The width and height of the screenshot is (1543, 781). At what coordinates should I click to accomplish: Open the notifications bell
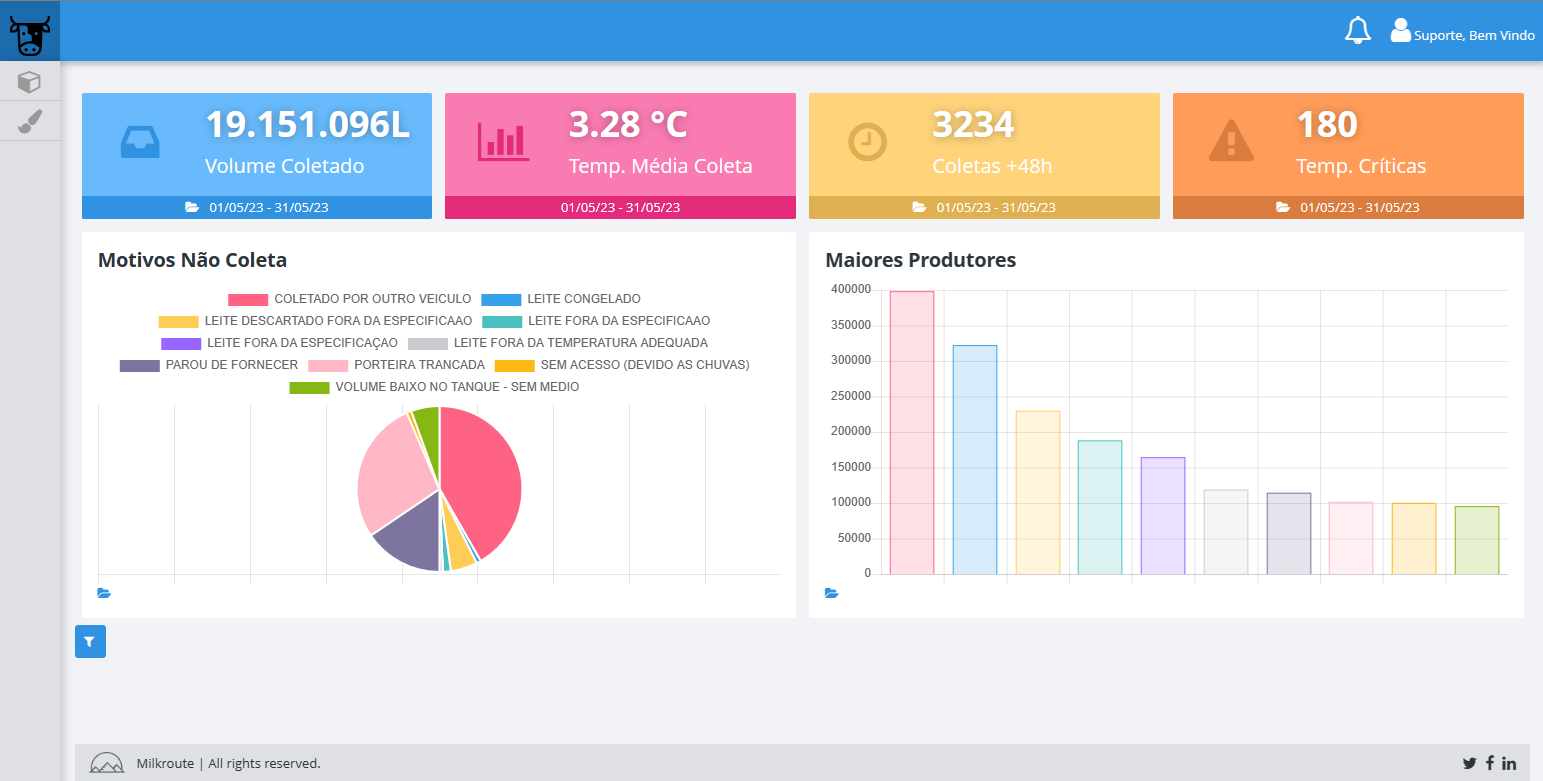click(x=1357, y=31)
